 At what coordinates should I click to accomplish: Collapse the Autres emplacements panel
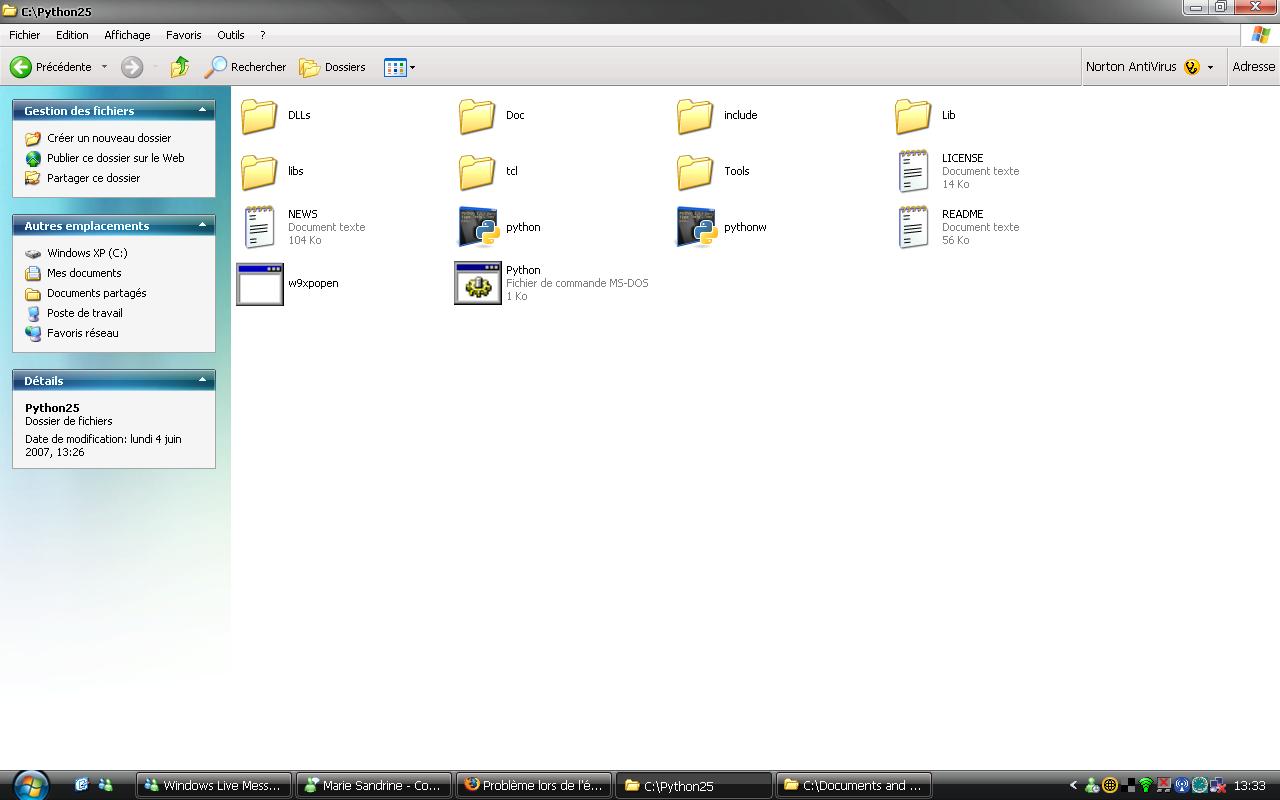point(202,225)
